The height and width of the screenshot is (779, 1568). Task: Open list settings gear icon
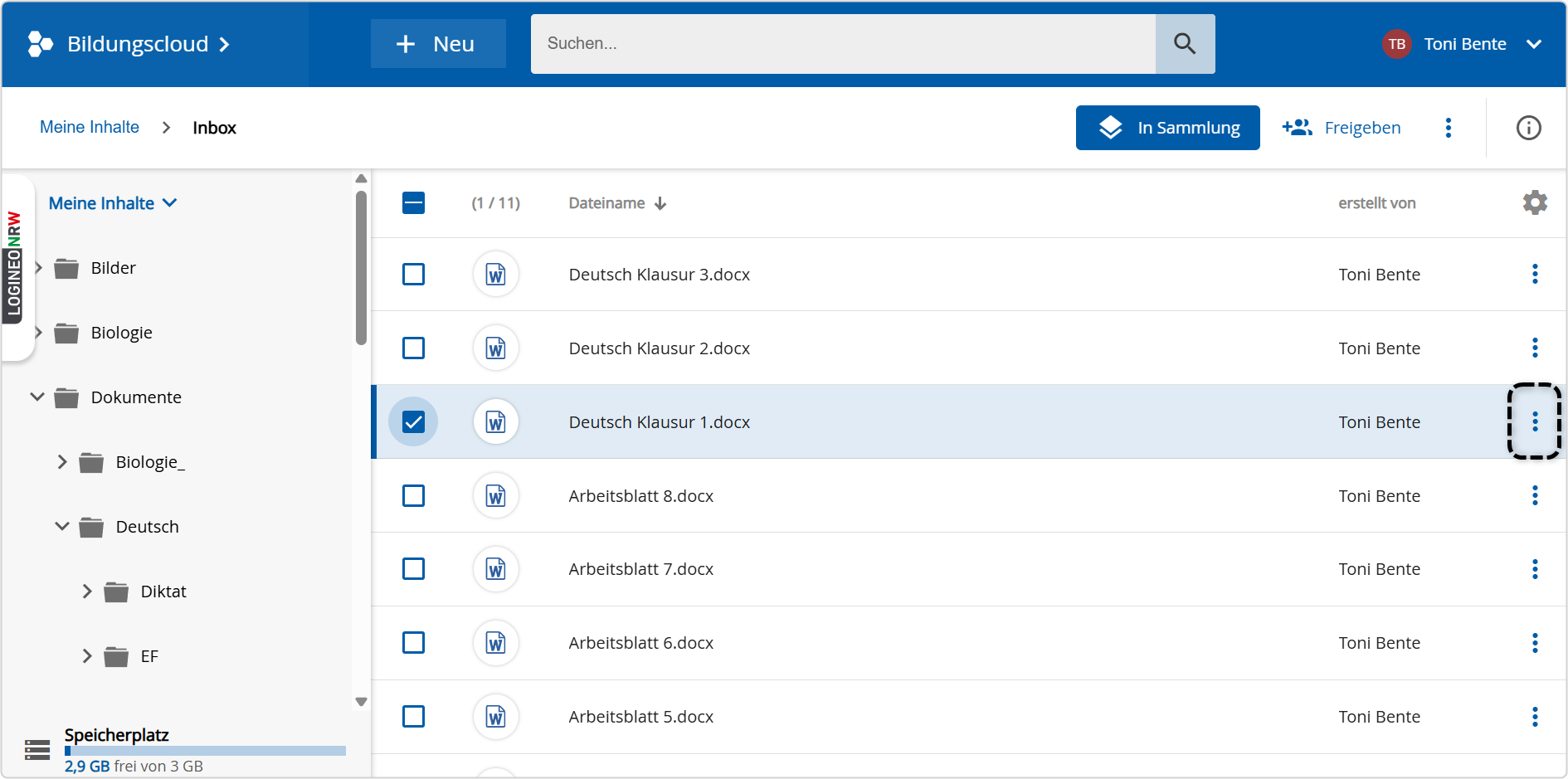tap(1535, 202)
